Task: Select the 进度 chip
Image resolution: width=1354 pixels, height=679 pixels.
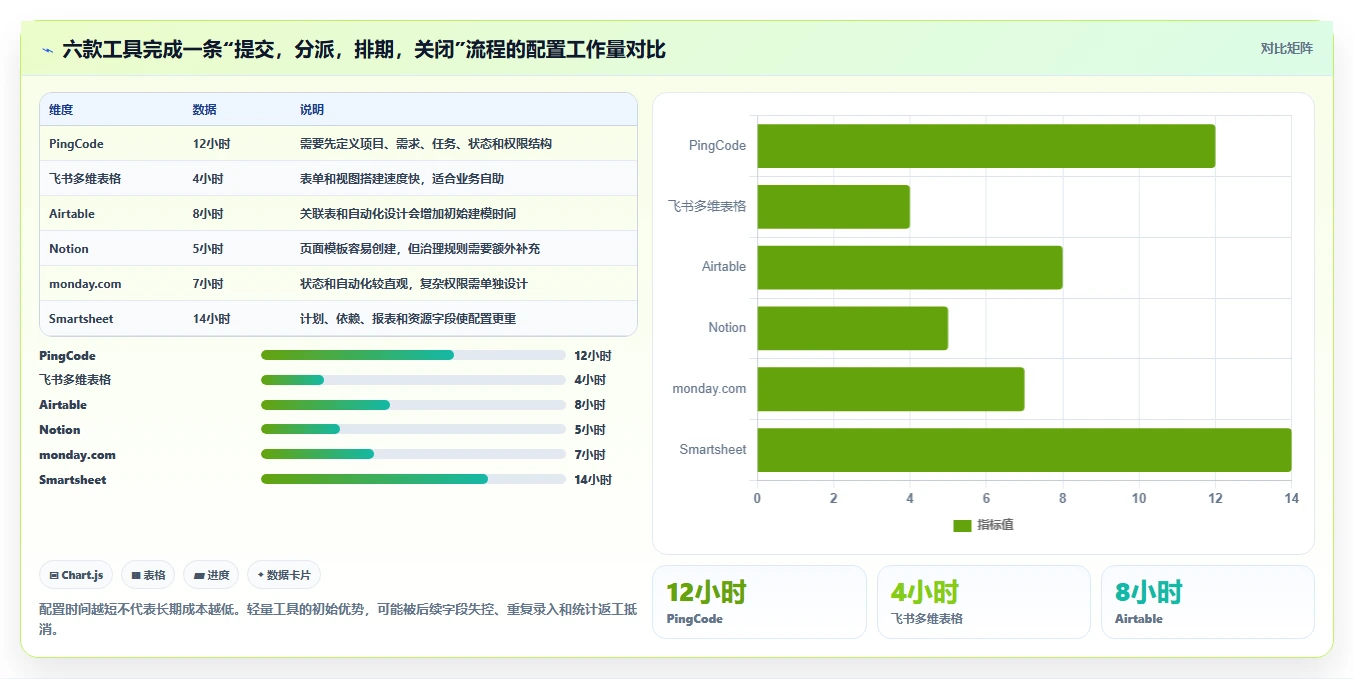Action: click(211, 575)
